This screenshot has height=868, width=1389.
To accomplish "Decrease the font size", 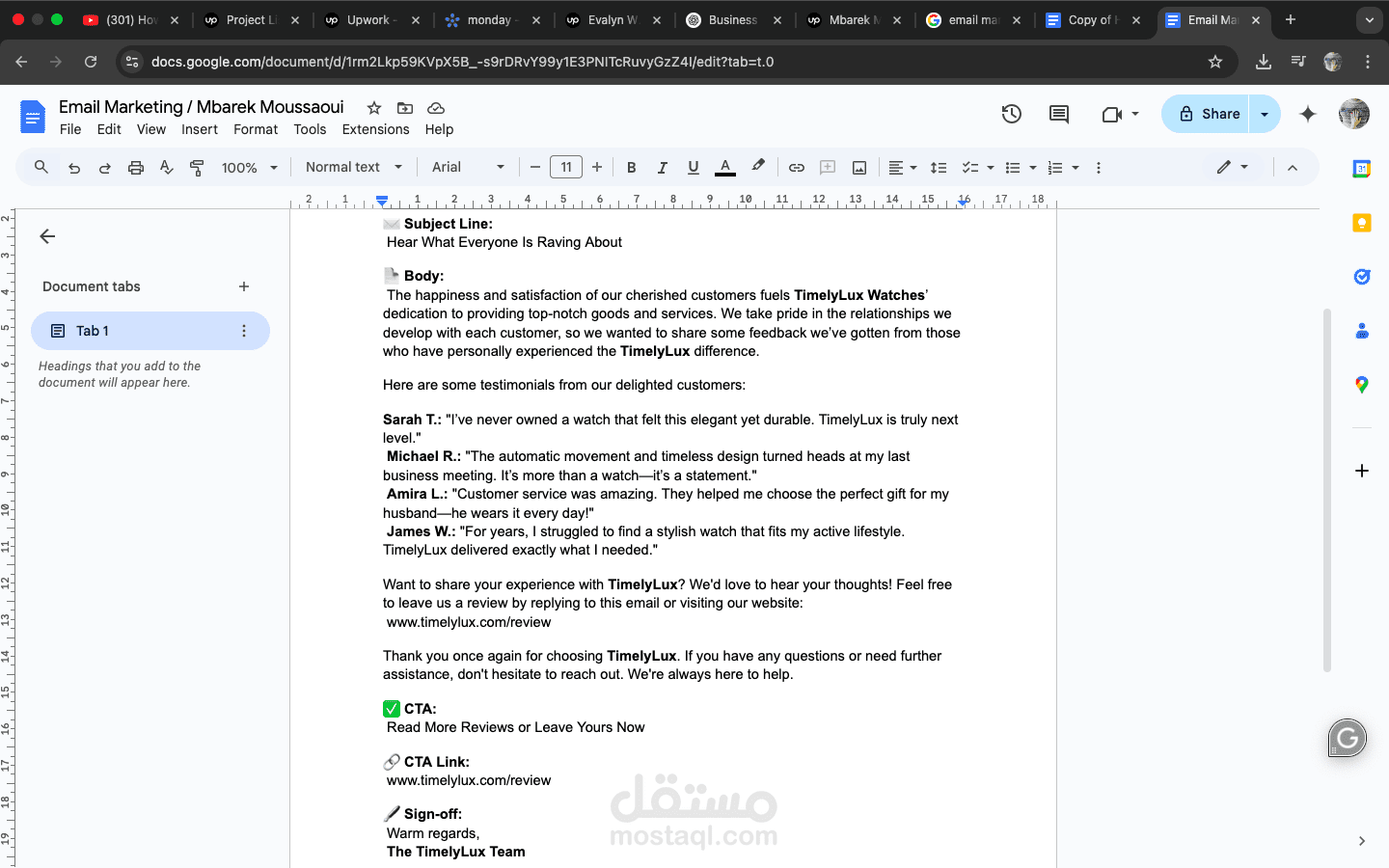I will 535,168.
